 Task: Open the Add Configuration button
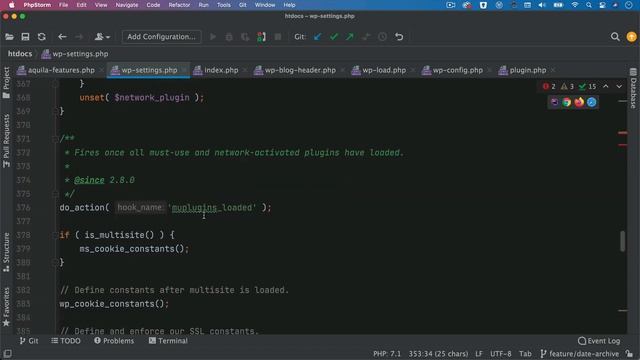(161, 37)
